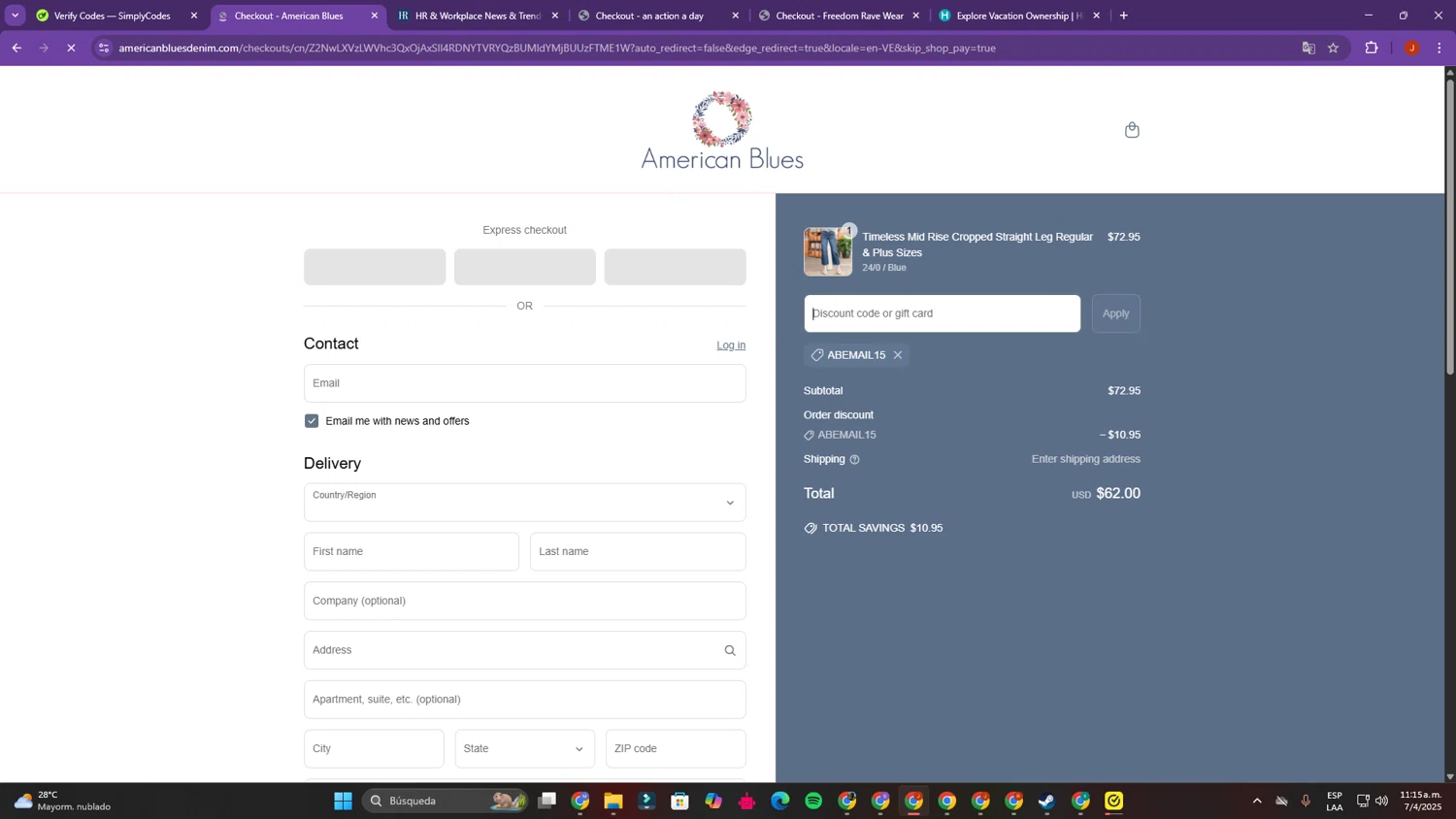The width and height of the screenshot is (1456, 819).
Task: Close the Checkout - American Blues tab
Action: point(375,16)
